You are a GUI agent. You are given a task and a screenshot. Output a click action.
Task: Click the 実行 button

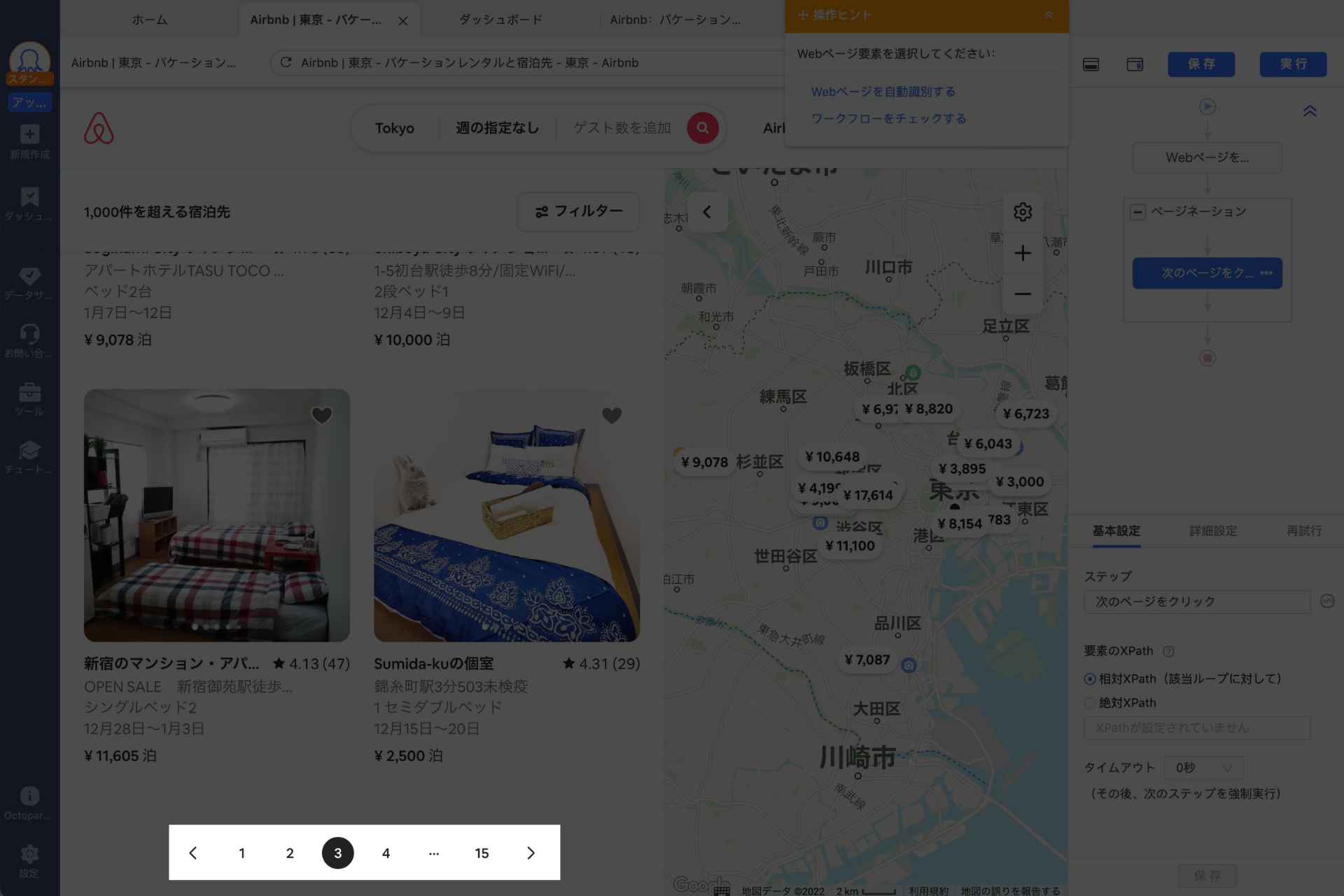pyautogui.click(x=1293, y=64)
